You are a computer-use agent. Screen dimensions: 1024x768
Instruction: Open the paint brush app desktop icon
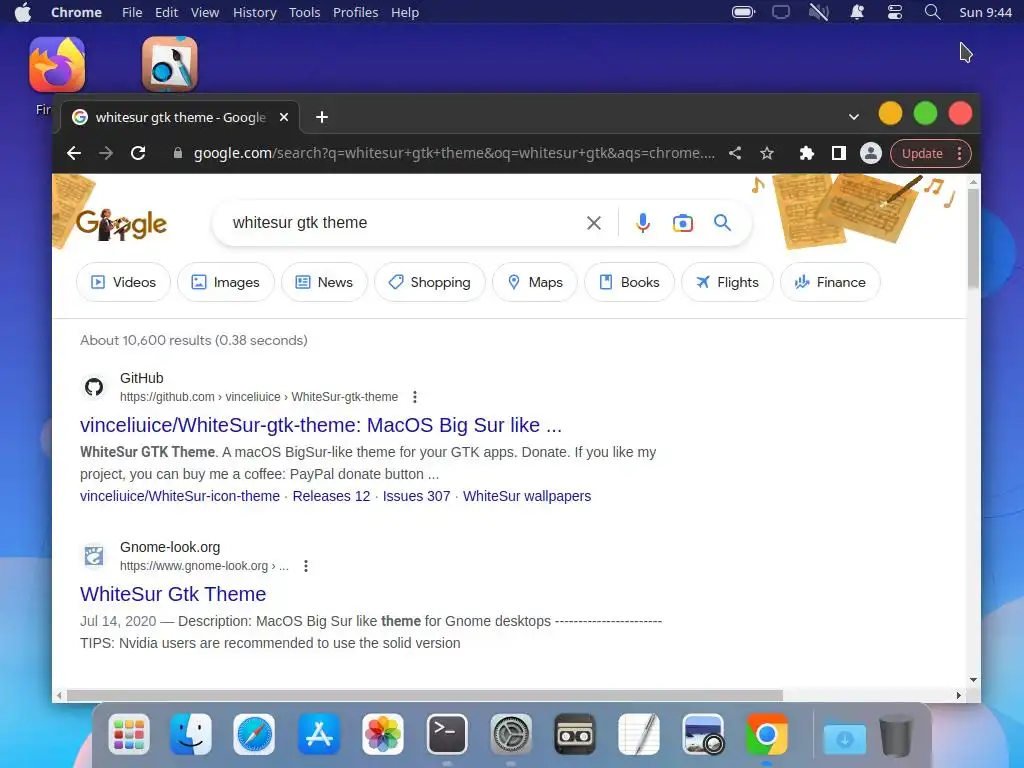coord(170,64)
